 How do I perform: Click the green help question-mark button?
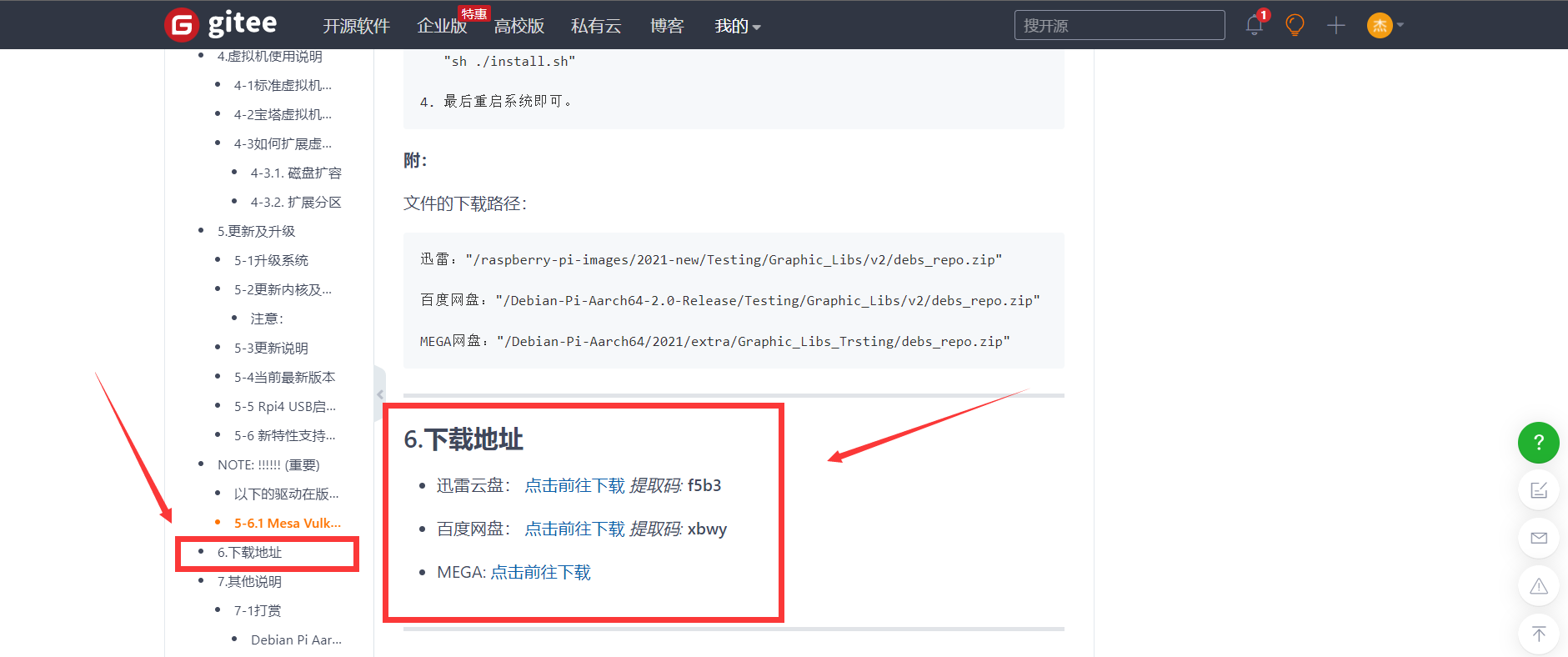point(1539,443)
